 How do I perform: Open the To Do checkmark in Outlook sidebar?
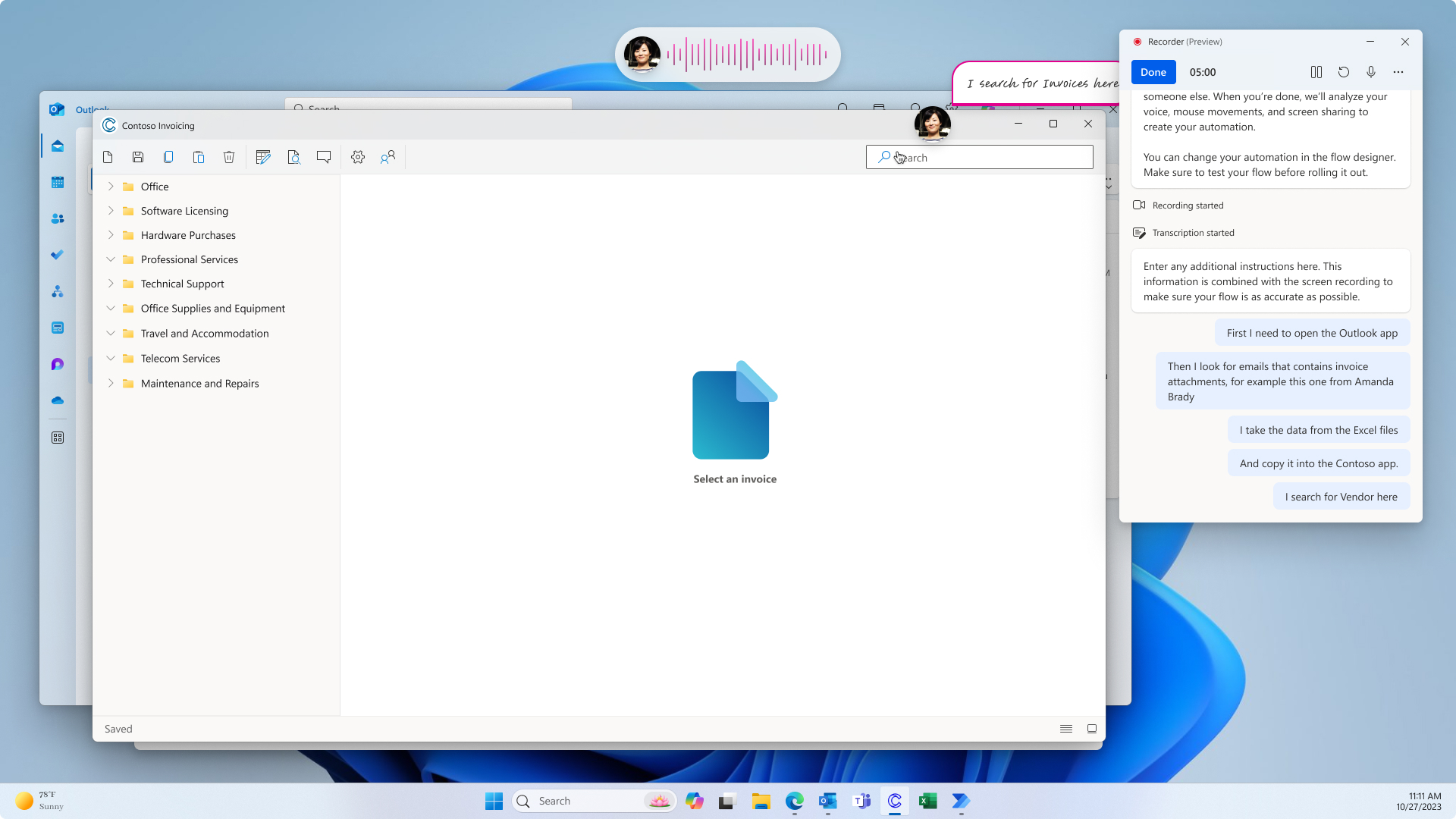pyautogui.click(x=58, y=255)
